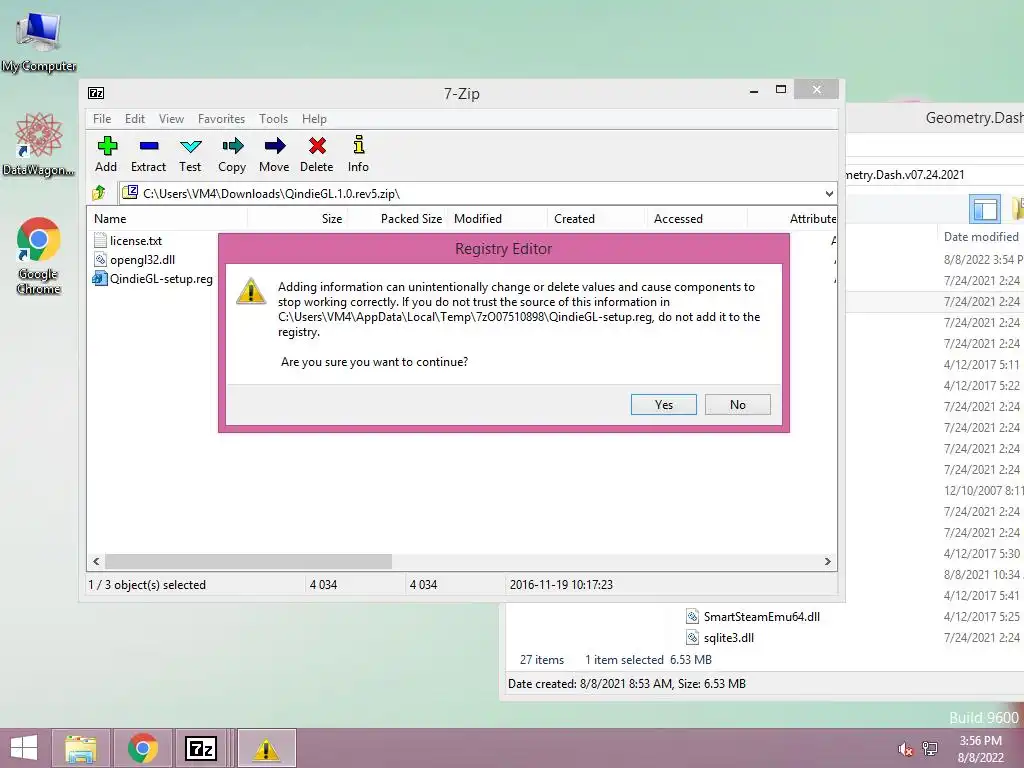Sort by the Name column header

(167, 219)
